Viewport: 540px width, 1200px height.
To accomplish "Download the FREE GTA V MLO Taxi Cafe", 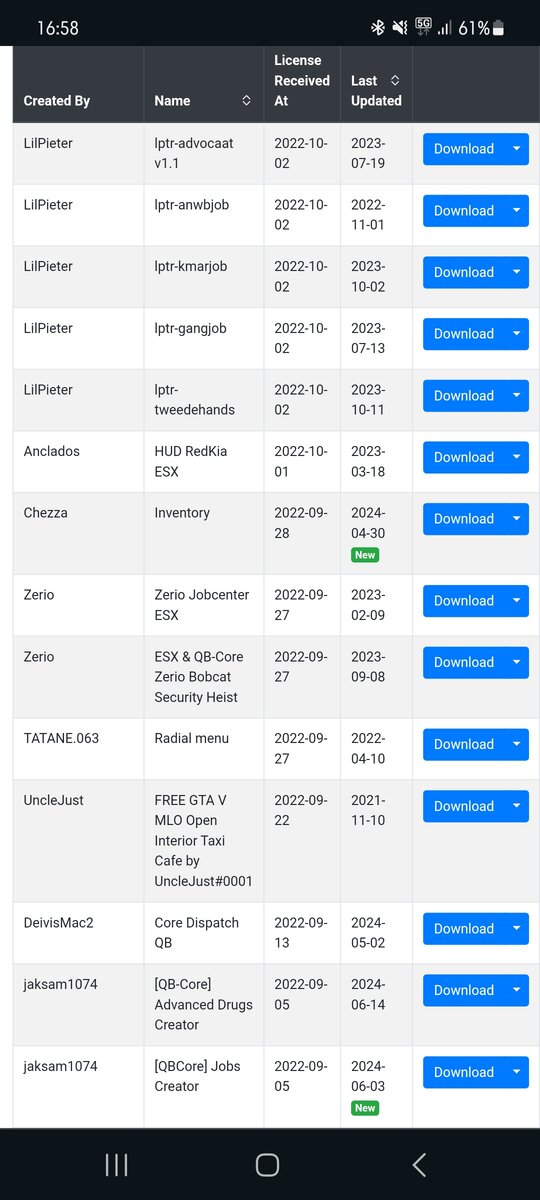I will point(464,807).
